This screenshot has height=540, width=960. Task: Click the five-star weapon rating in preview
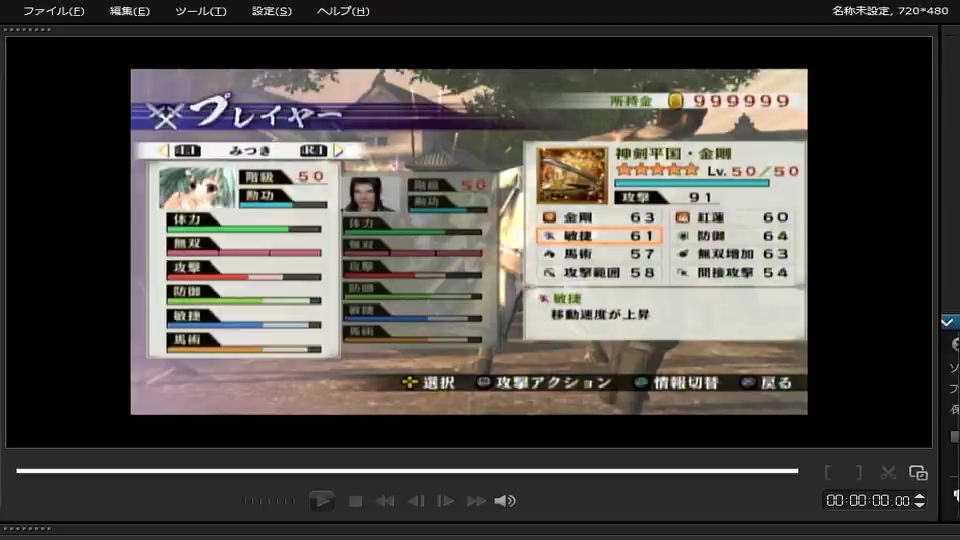coord(657,170)
